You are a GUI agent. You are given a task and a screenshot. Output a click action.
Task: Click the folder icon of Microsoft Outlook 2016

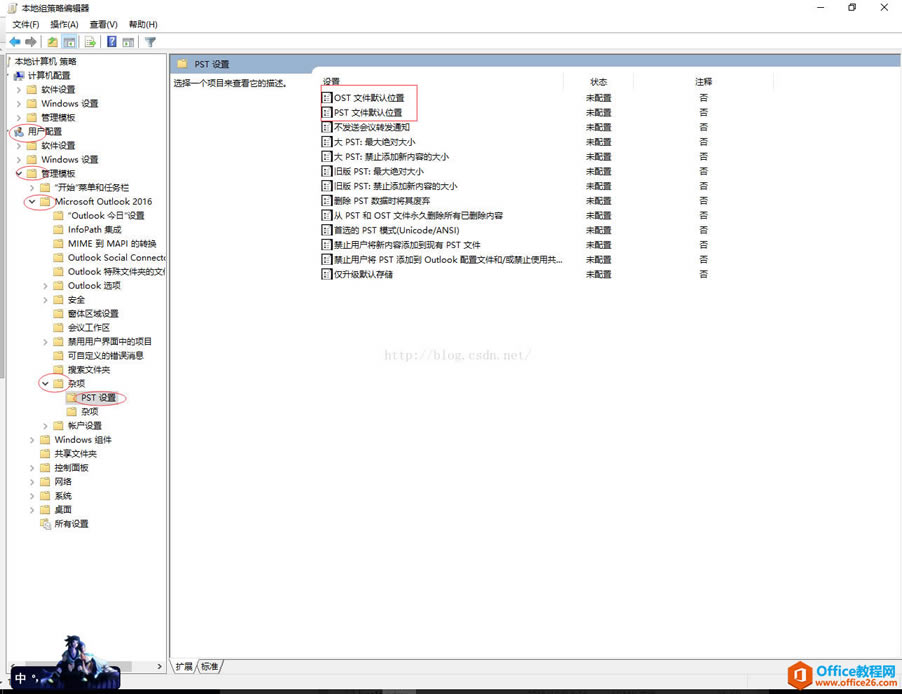45,201
